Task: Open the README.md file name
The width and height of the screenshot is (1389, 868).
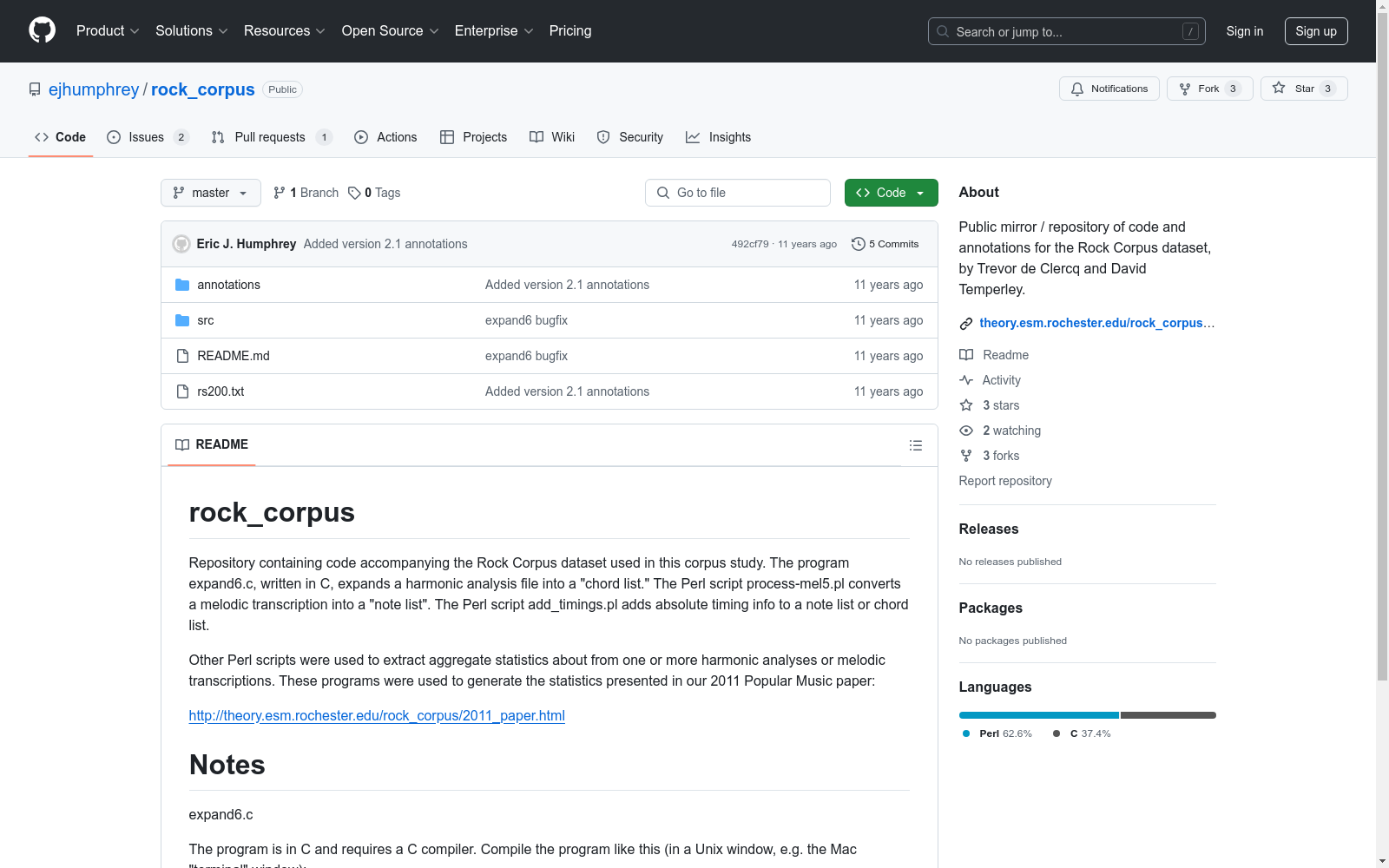Action: [234, 356]
